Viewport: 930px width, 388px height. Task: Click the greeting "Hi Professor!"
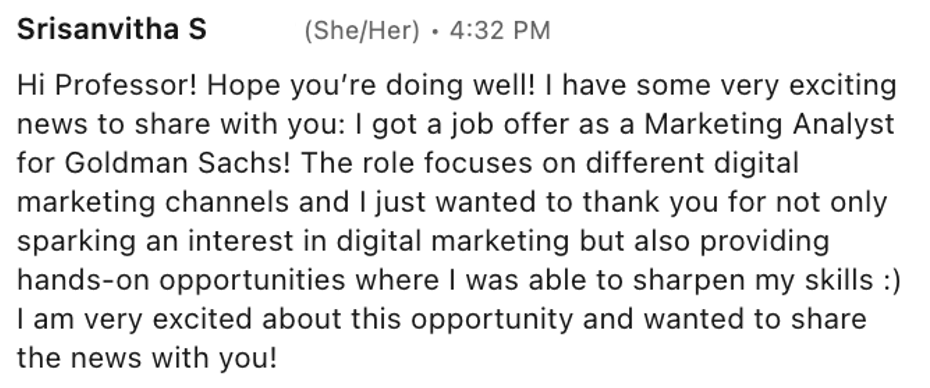coord(107,85)
